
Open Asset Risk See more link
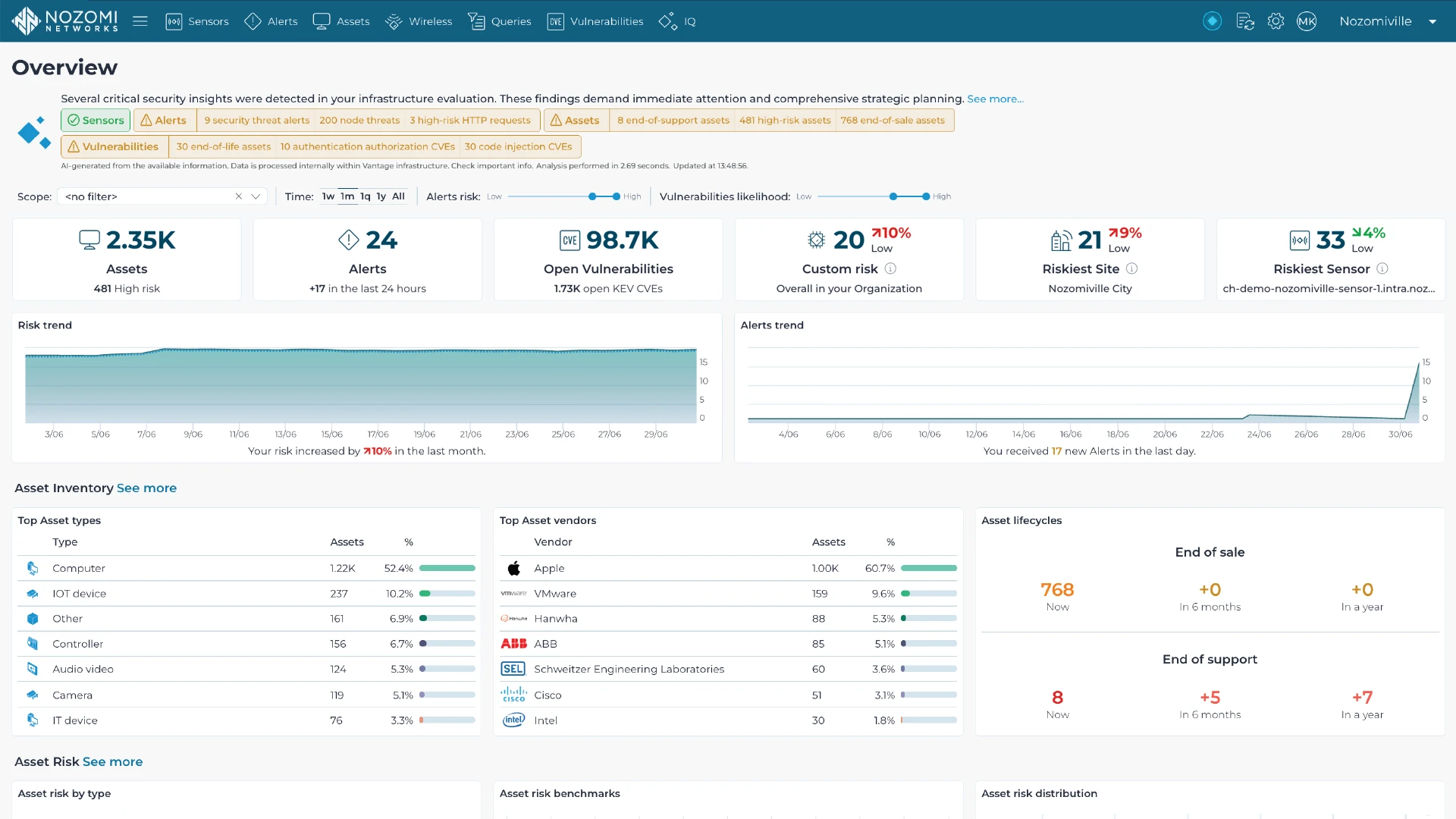tap(112, 761)
